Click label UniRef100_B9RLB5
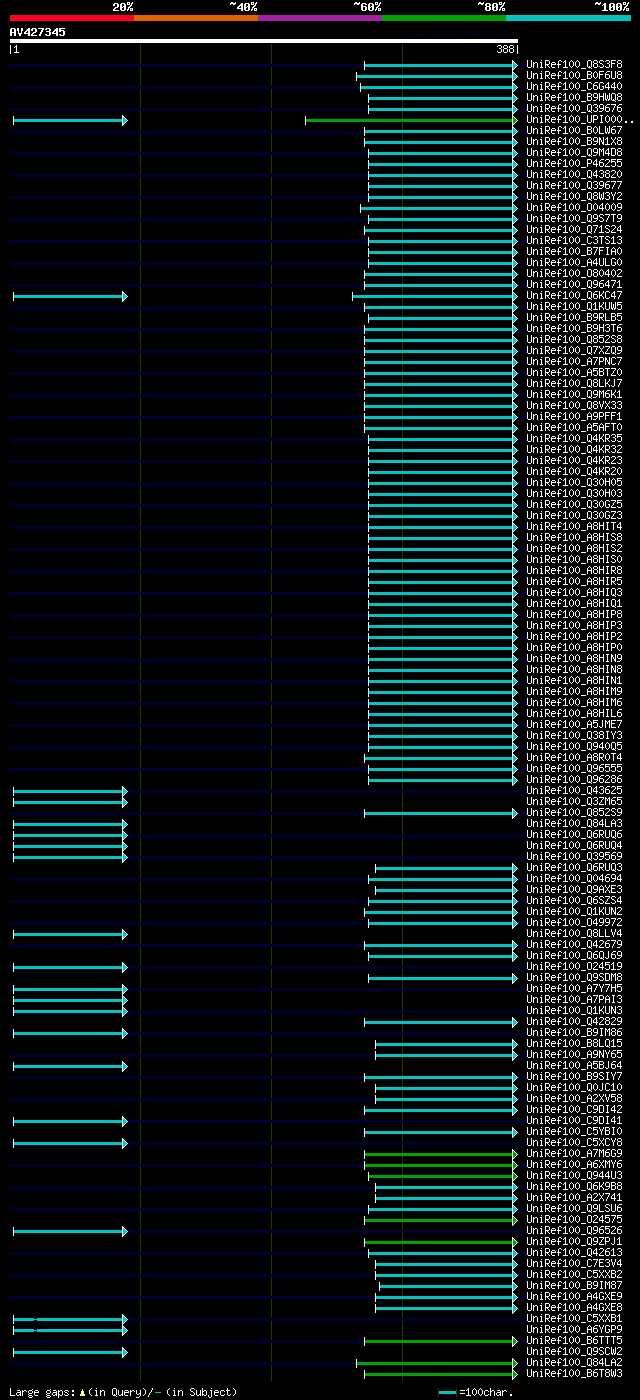Viewport: 640px width, 1400px height. pyautogui.click(x=574, y=317)
